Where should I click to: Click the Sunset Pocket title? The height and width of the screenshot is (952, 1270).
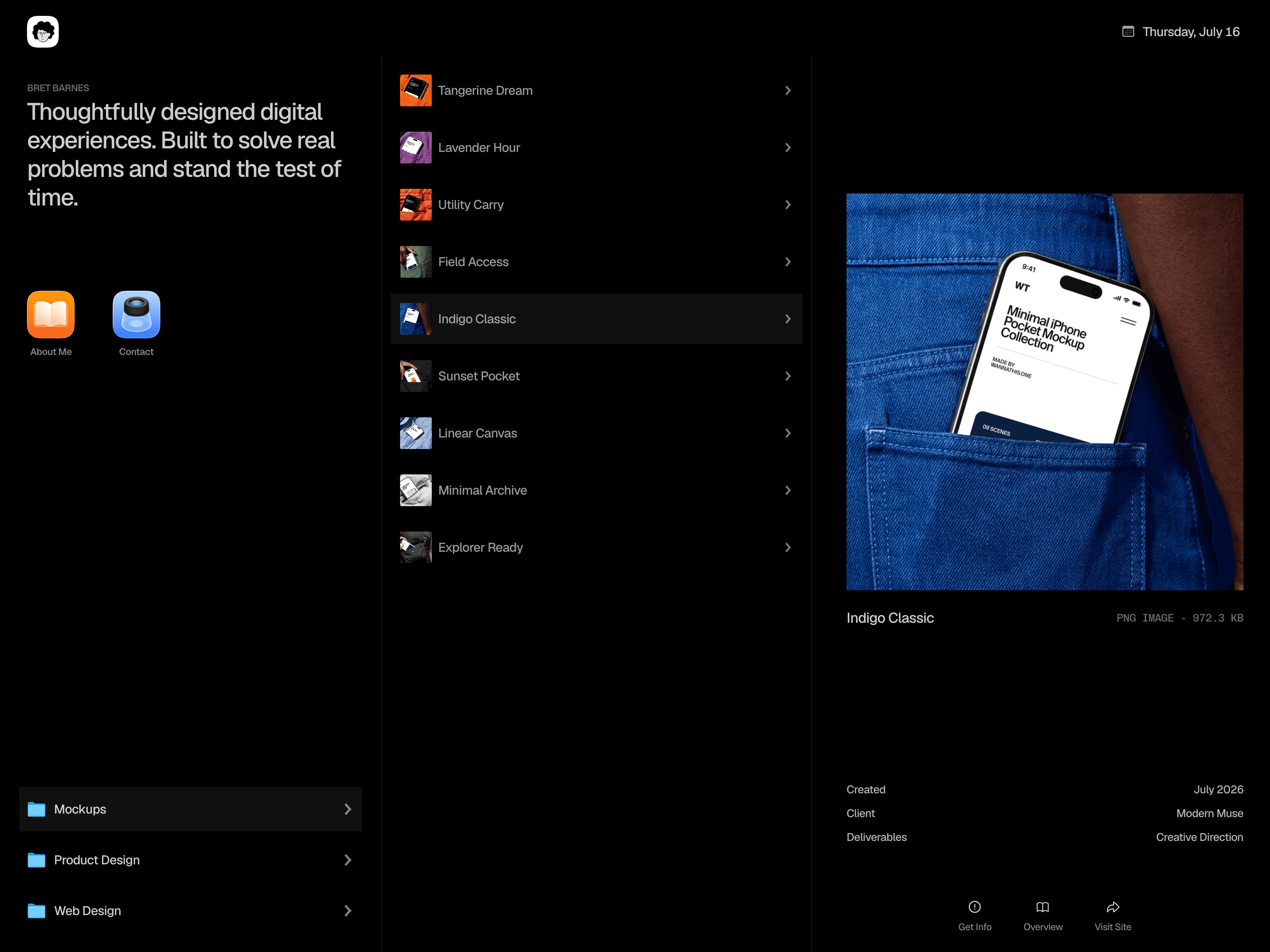point(479,376)
